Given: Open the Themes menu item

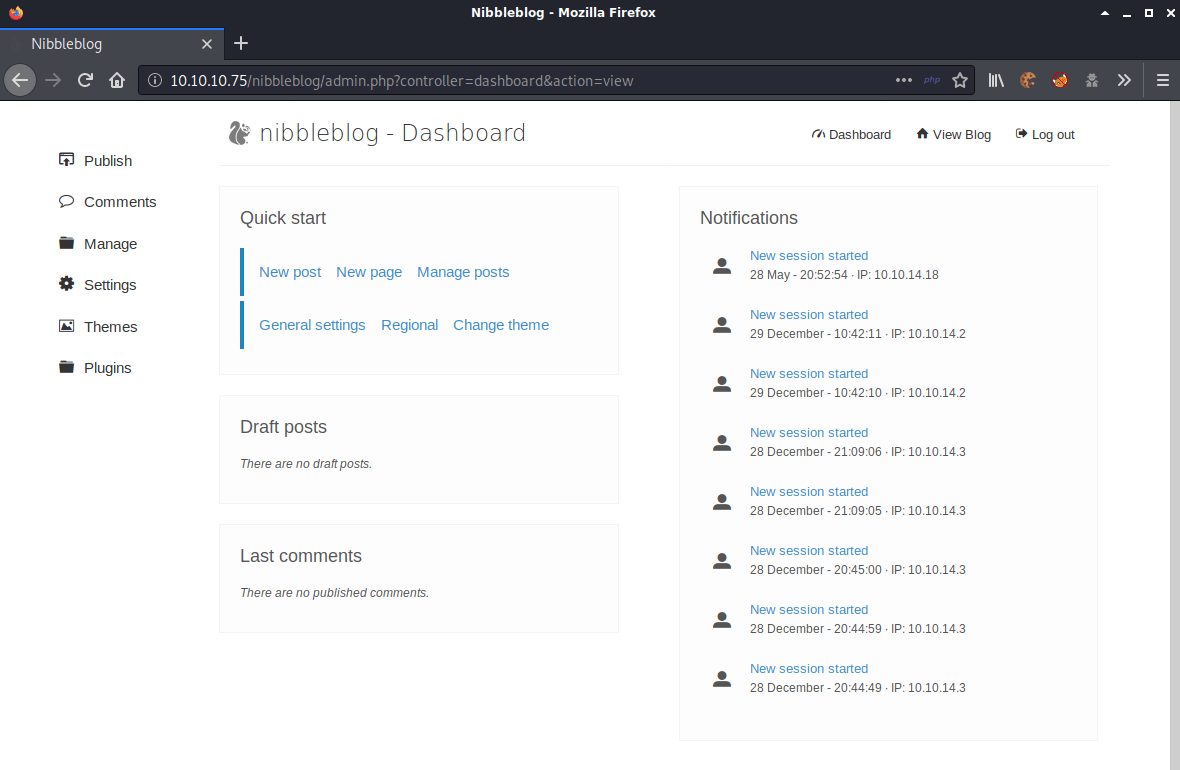Looking at the screenshot, I should pos(111,327).
